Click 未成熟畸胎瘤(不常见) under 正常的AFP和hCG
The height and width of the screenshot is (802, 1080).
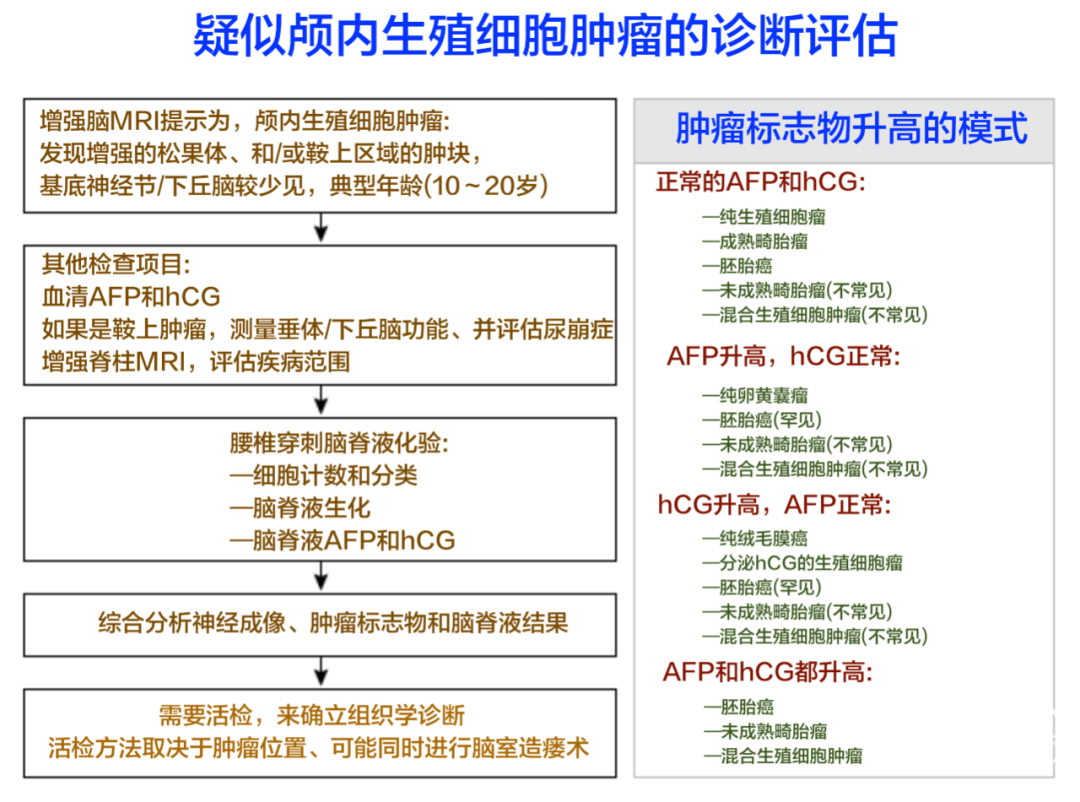click(798, 290)
